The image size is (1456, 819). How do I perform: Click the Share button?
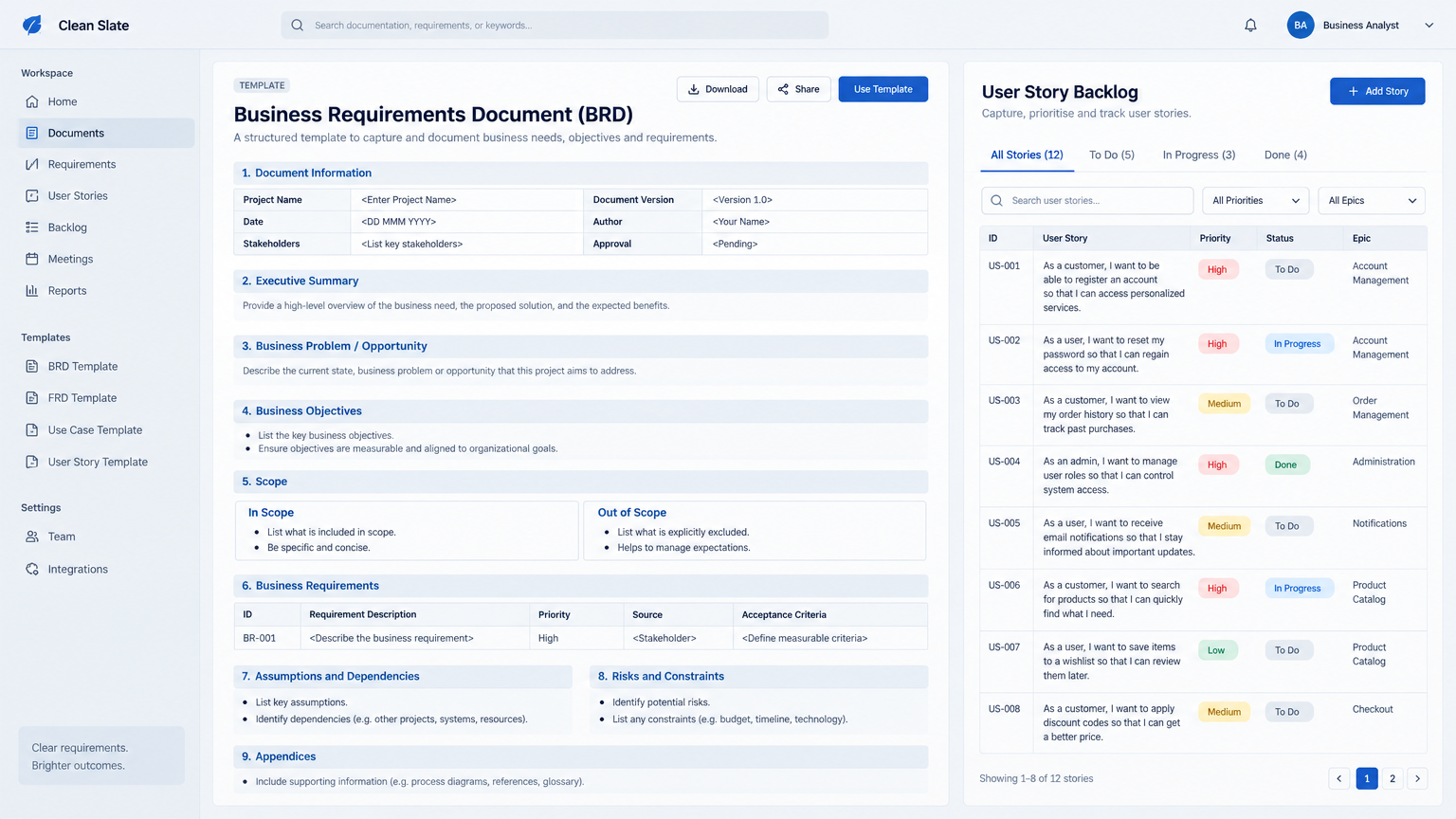tap(799, 89)
